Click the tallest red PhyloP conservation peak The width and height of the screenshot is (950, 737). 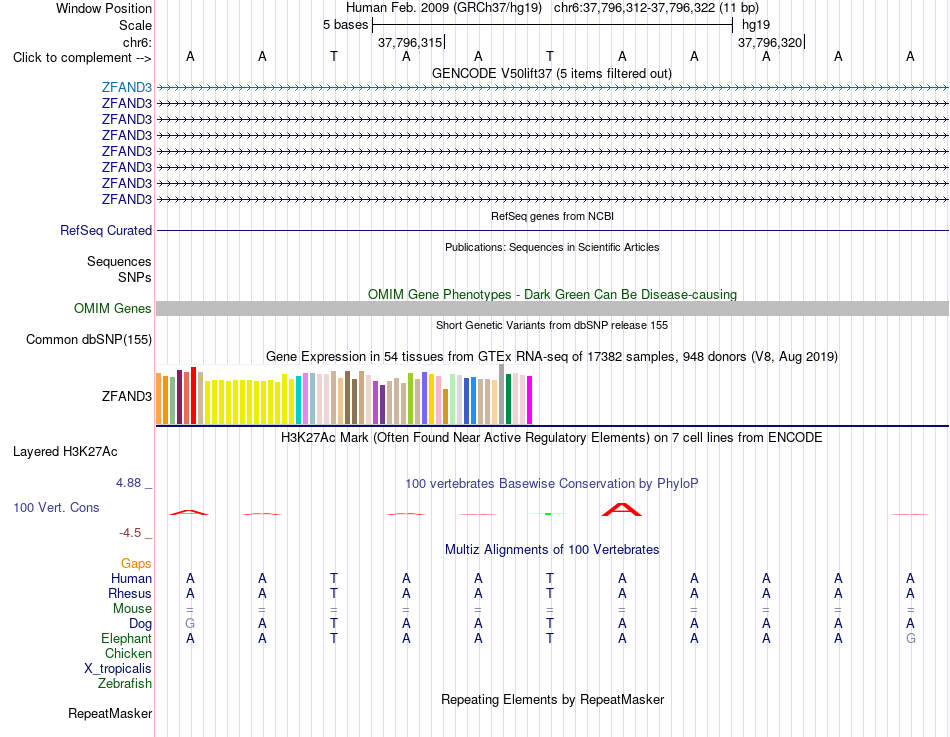pyautogui.click(x=622, y=509)
